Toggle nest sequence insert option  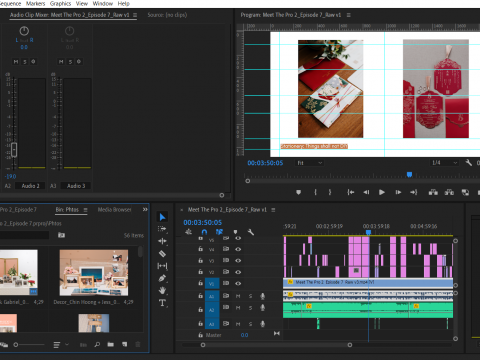189,232
